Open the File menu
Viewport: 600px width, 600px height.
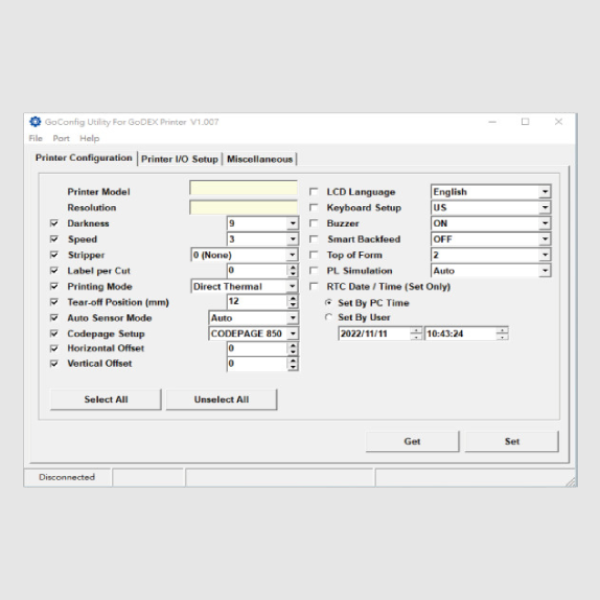point(36,138)
